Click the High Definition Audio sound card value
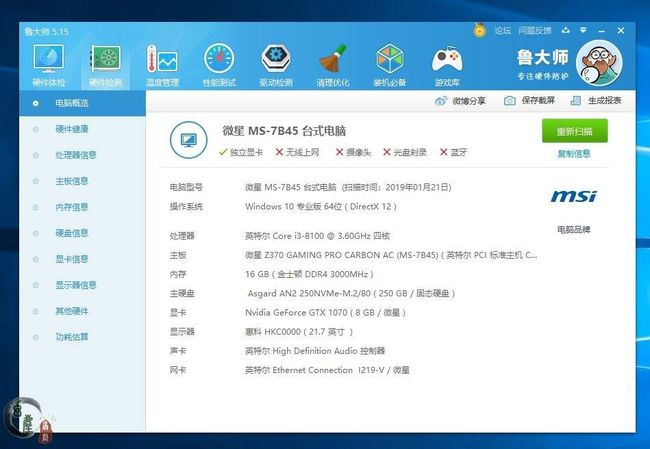 pos(315,351)
